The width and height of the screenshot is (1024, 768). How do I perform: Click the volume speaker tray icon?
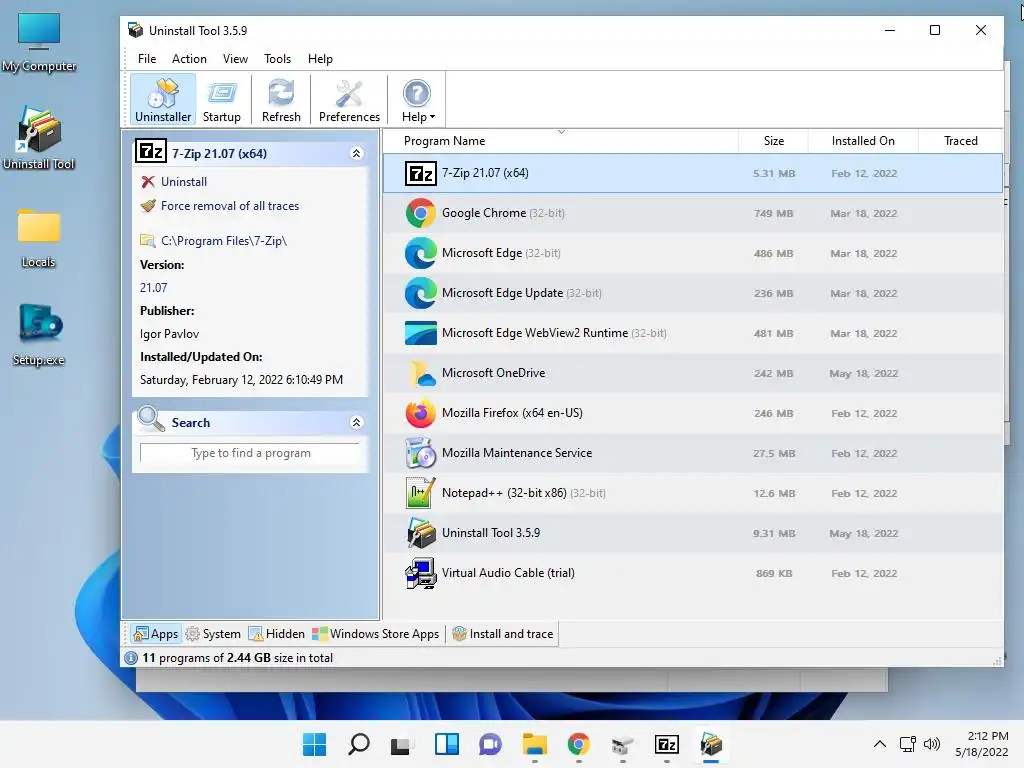[932, 744]
